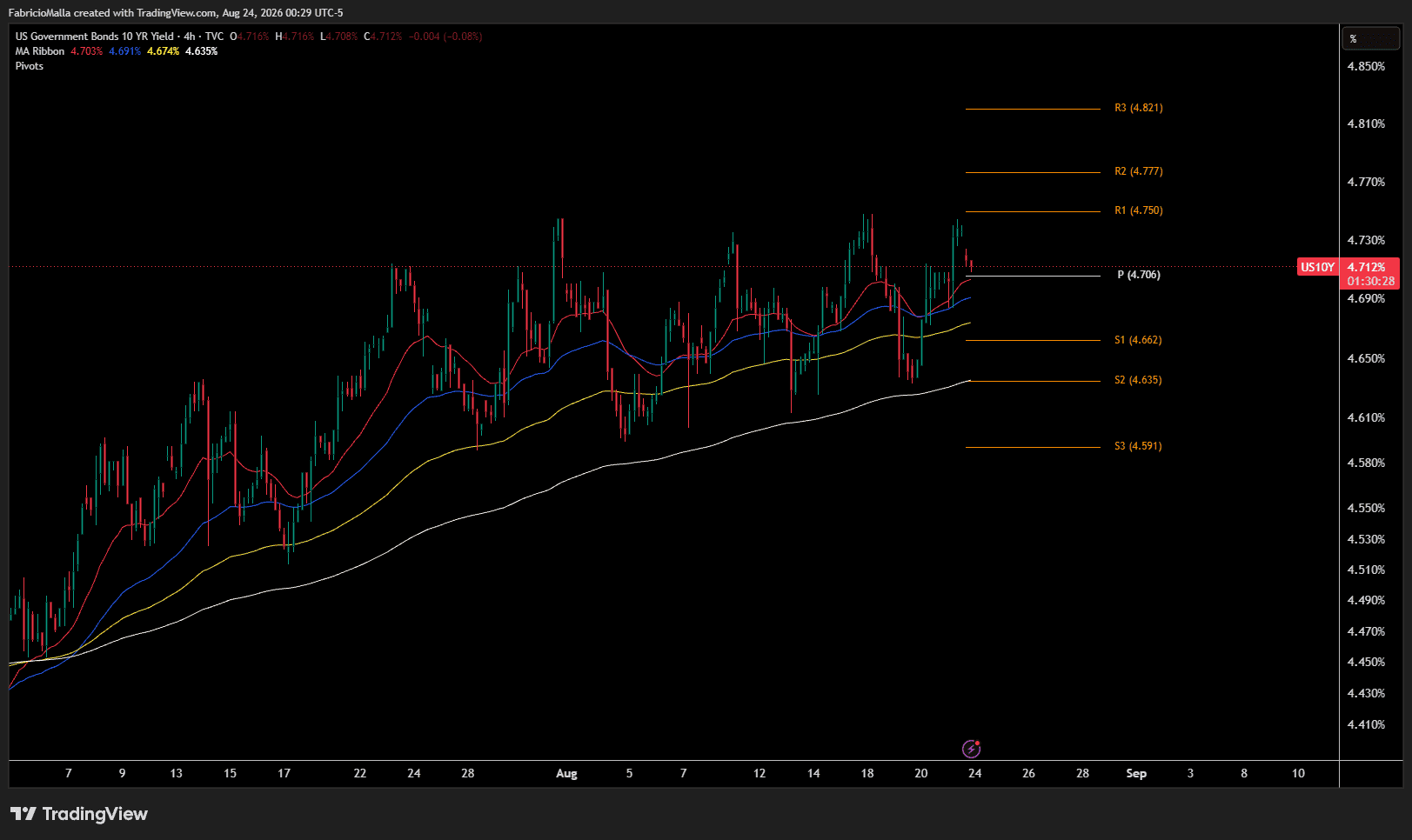Click date 5 on the time axis
This screenshot has height=840, width=1412.
pyautogui.click(x=630, y=773)
